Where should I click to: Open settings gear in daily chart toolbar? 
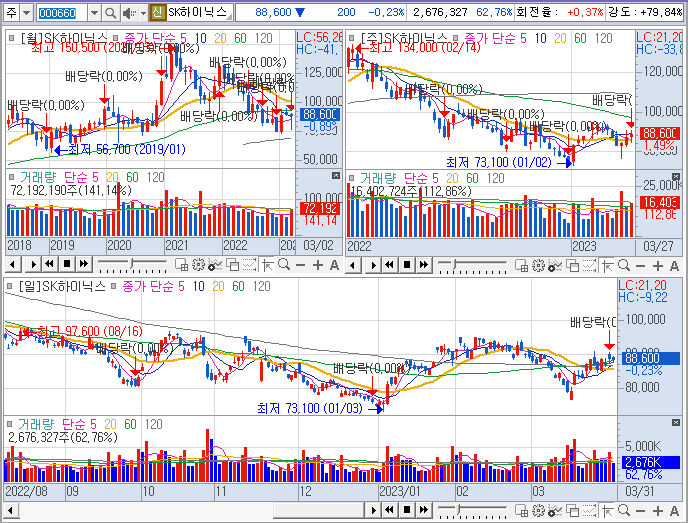coord(538,510)
